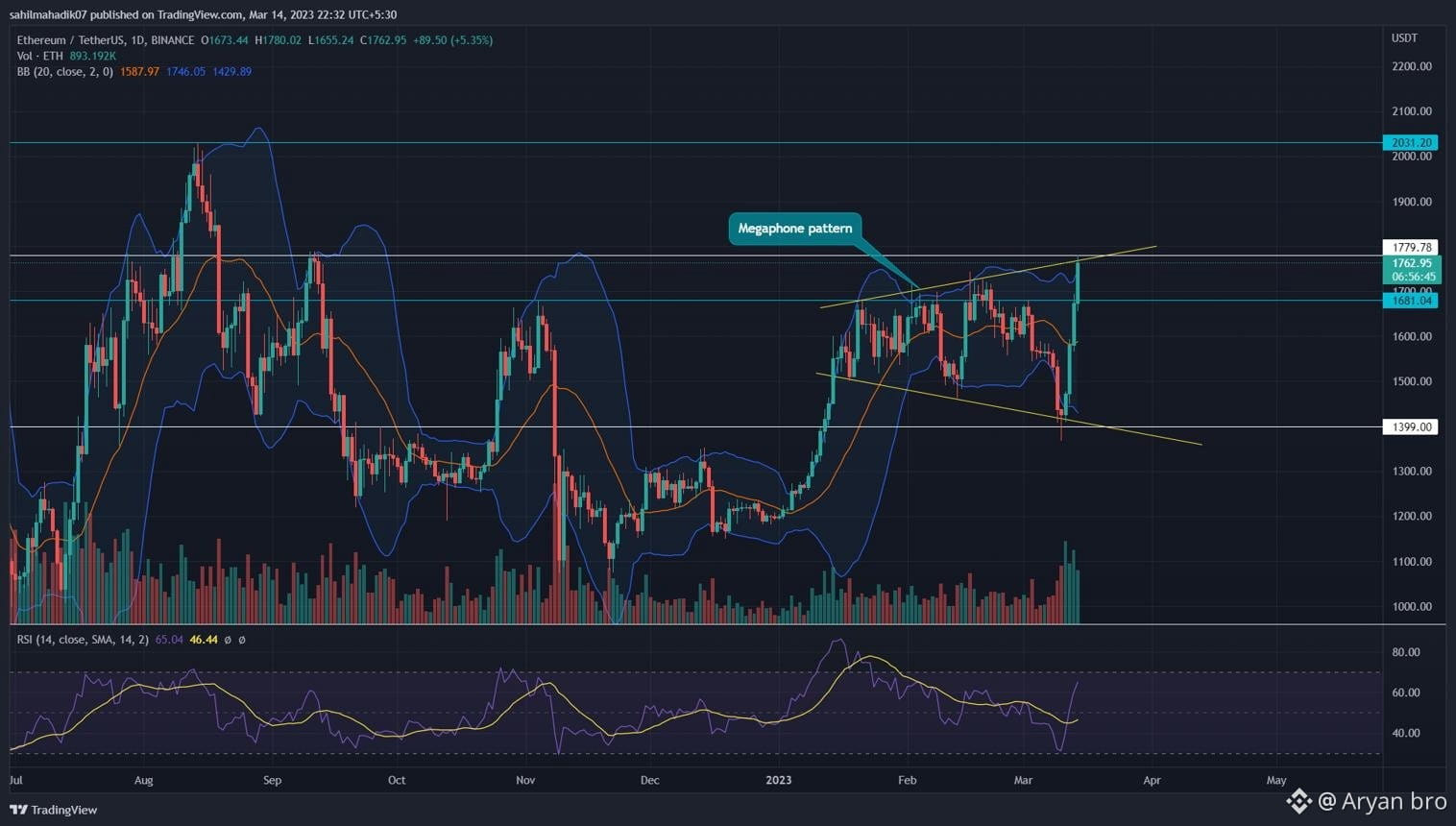Click the 1500.00 price axis label
This screenshot has height=826, width=1456.
coord(1411,381)
